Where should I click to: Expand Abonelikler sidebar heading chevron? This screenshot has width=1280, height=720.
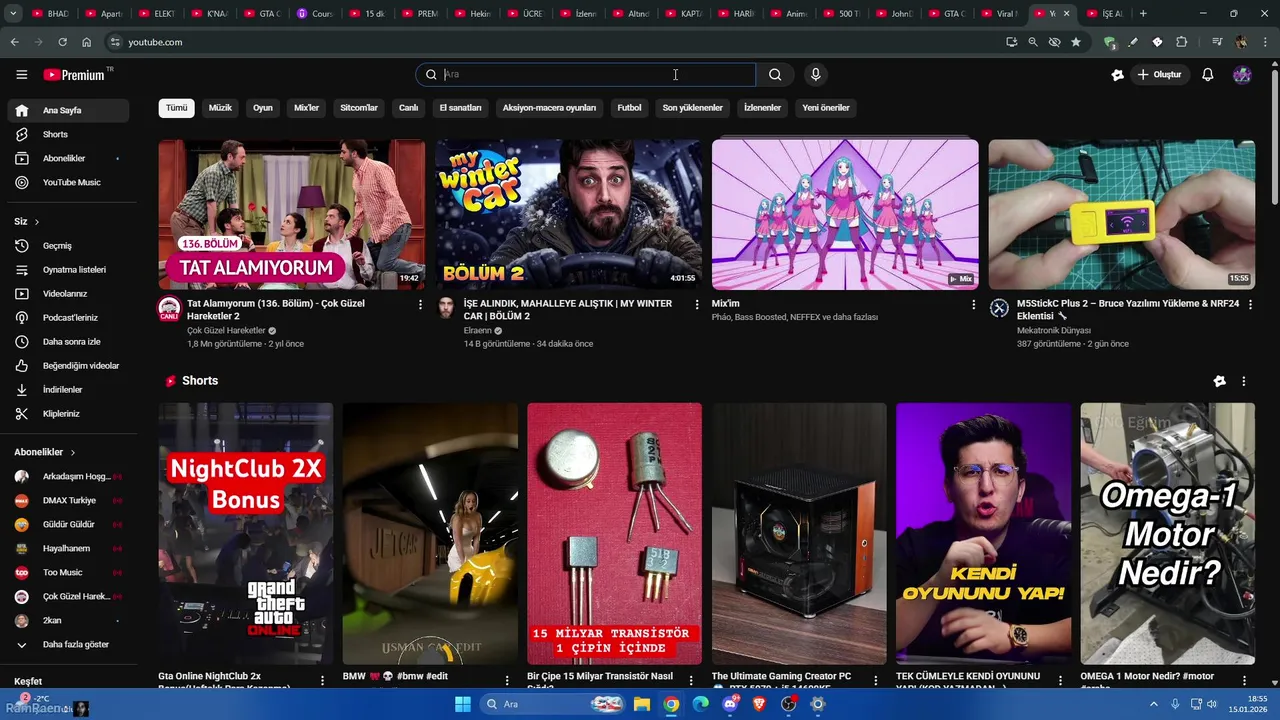click(x=73, y=453)
